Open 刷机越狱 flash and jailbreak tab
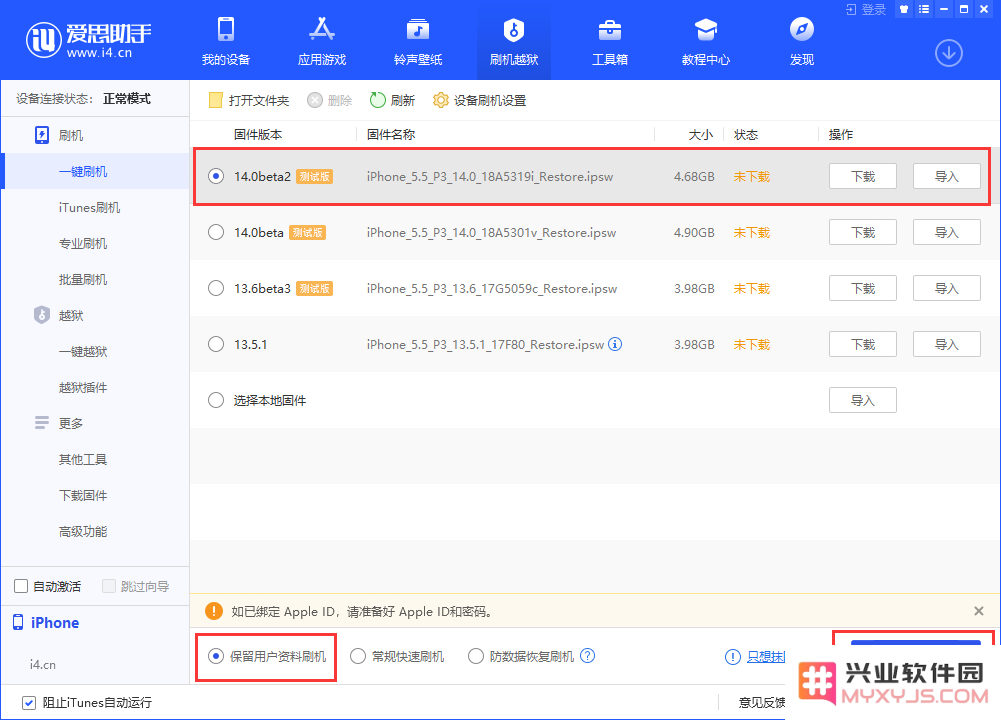The height and width of the screenshot is (720, 1001). 514,42
